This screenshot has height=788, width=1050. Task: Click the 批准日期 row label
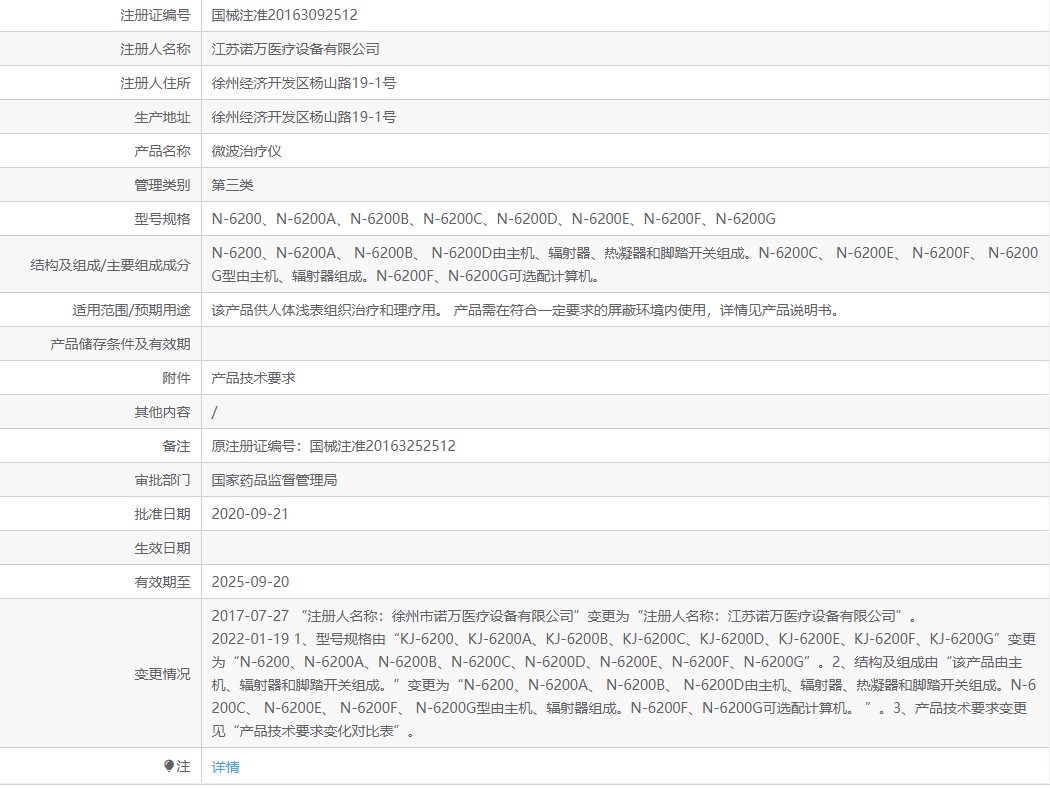point(163,514)
